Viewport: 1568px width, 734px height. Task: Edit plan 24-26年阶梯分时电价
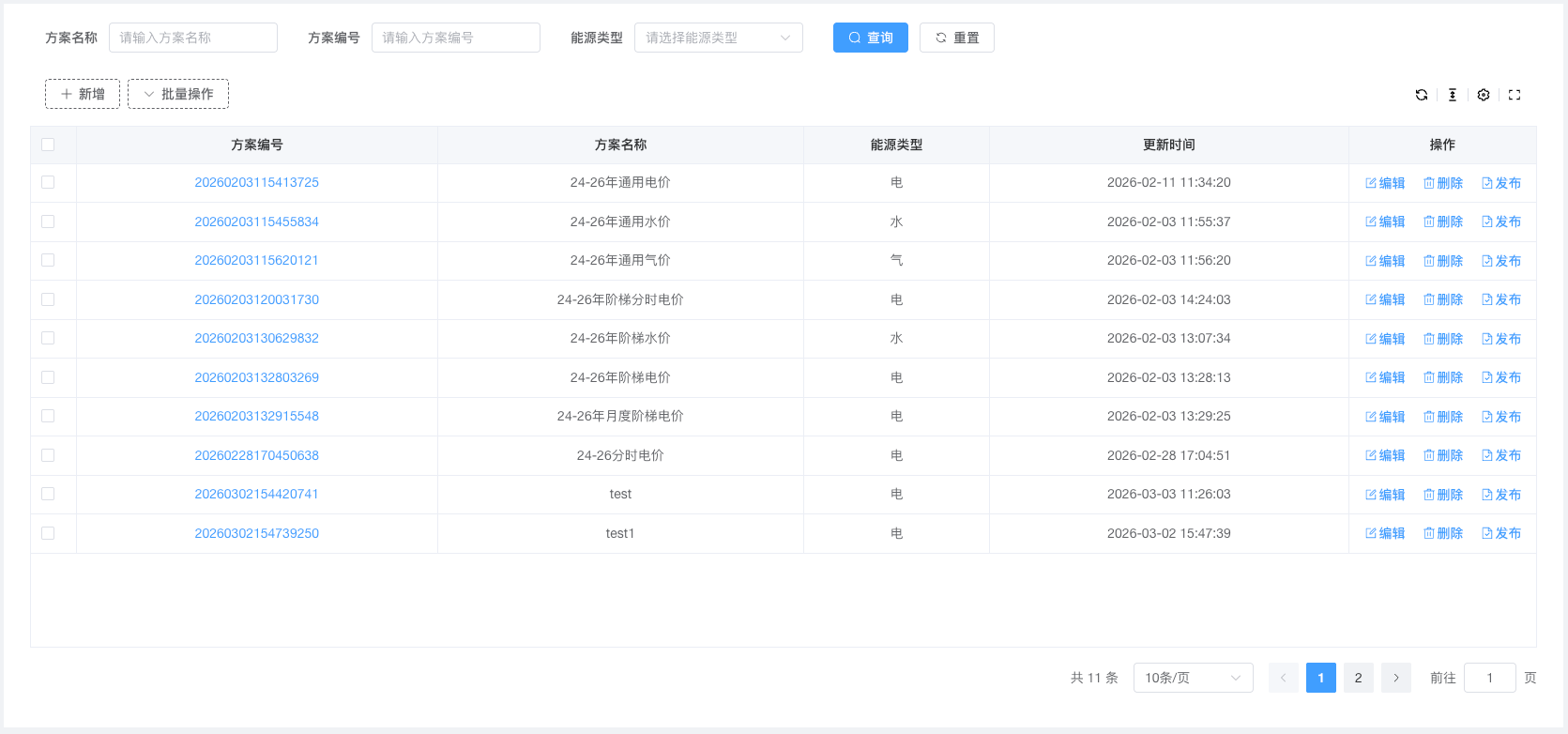[x=1385, y=299]
